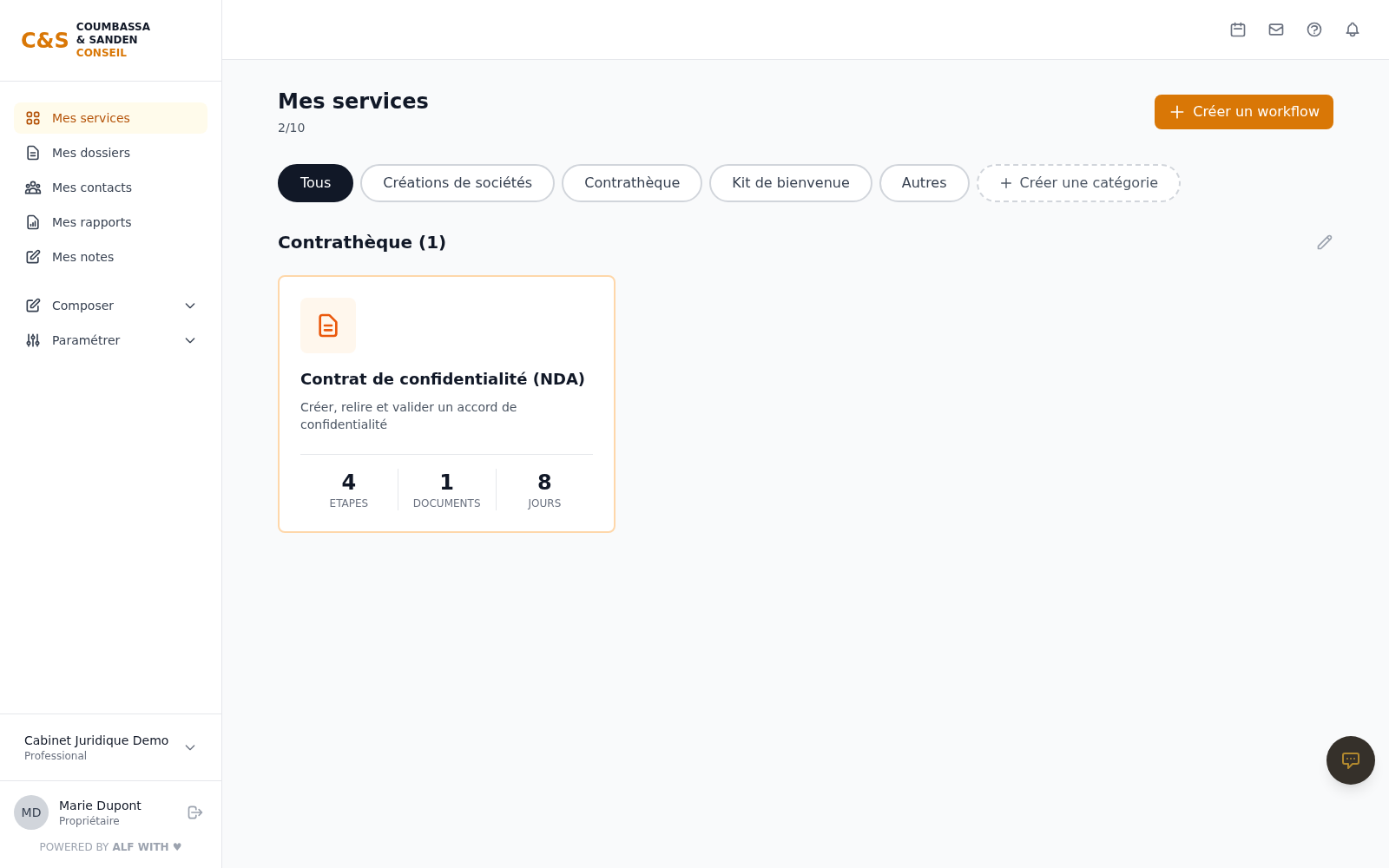Open Mes notes page
This screenshot has height=868, width=1389.
(110, 257)
